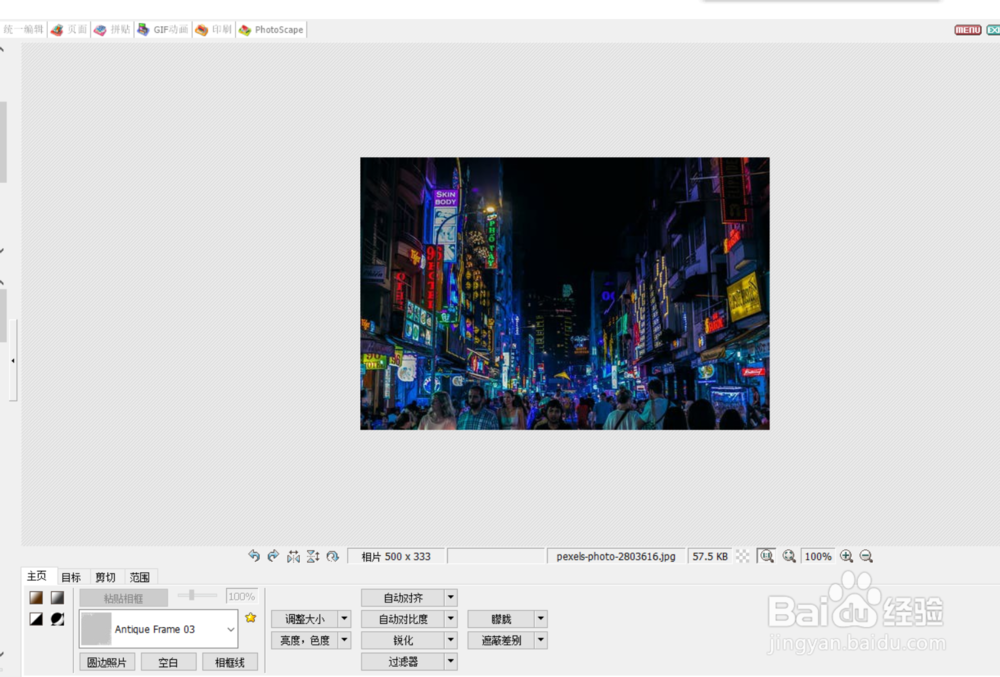Click the checkered transparency background icon
The width and height of the screenshot is (1000, 677).
pyautogui.click(x=742, y=556)
